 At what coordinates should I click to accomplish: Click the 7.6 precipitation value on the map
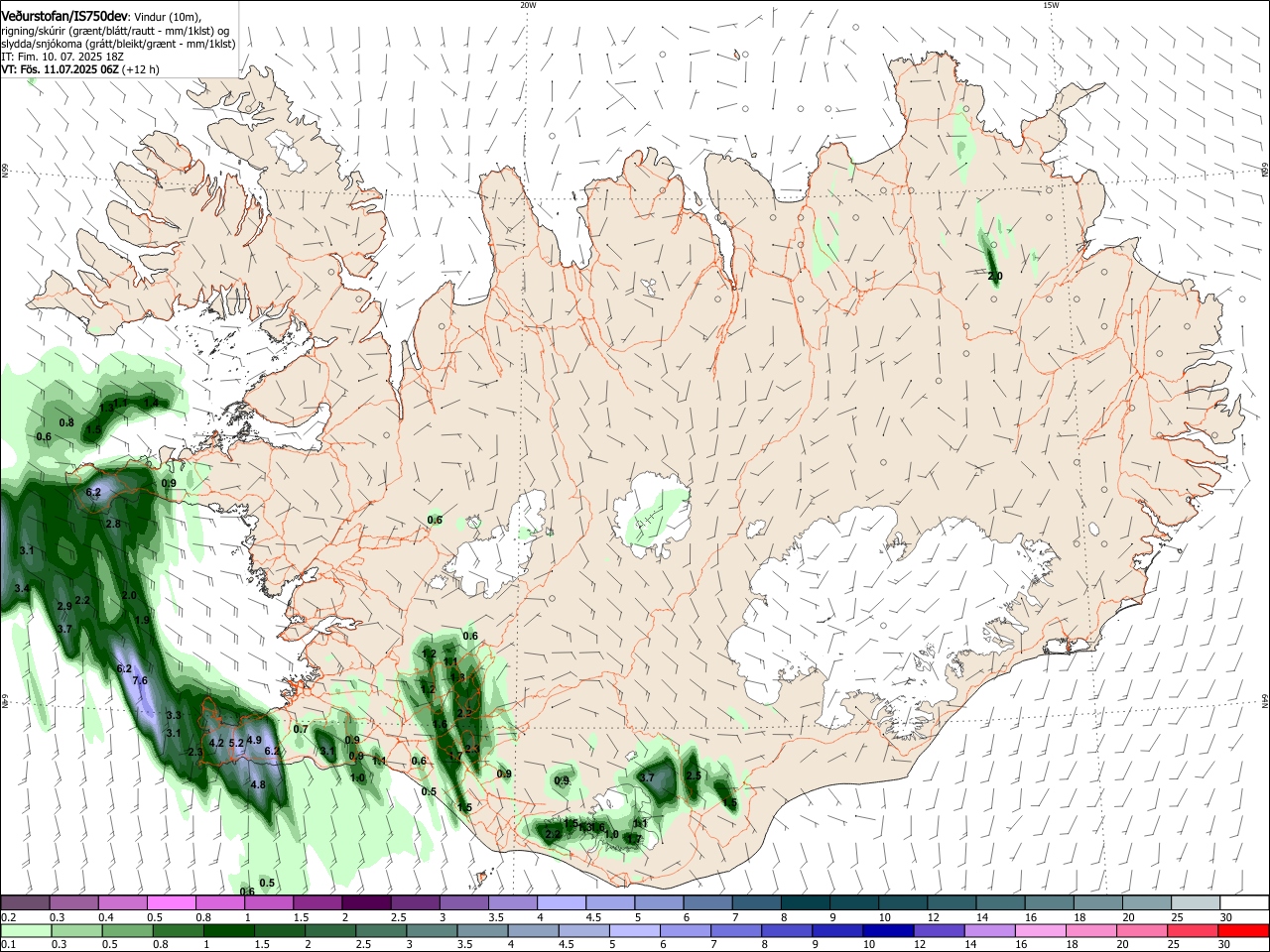140,680
